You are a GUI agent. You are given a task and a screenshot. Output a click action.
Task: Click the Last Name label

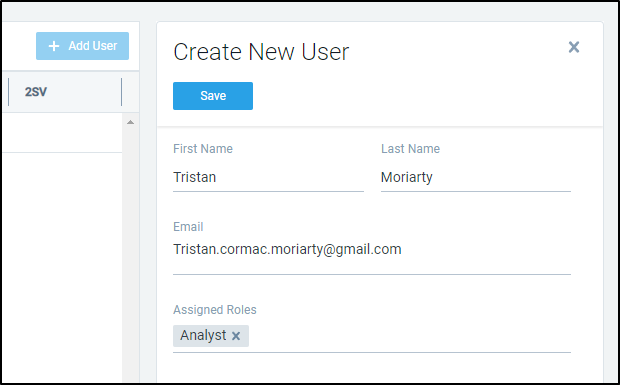(x=410, y=149)
